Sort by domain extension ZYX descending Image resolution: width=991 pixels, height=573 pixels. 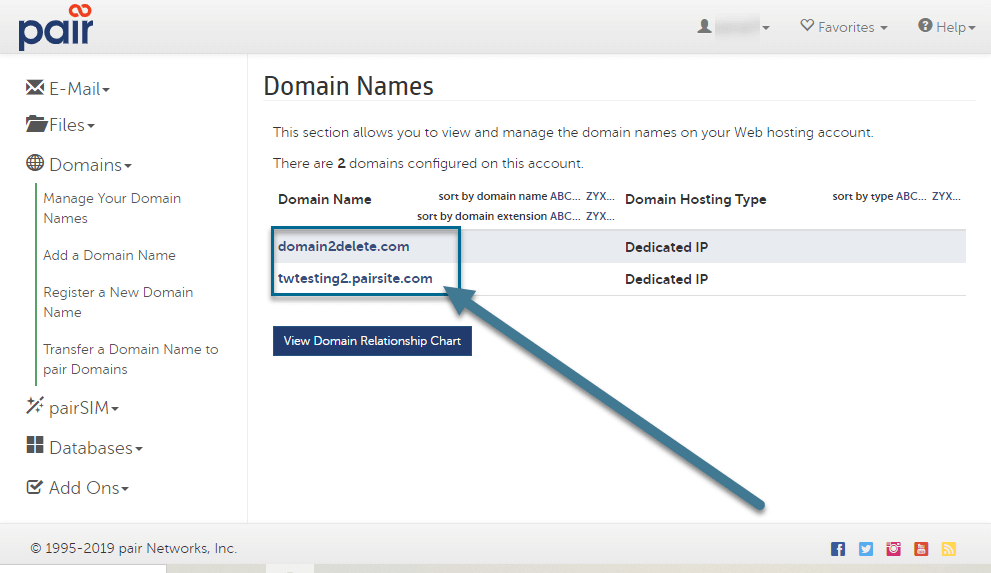pos(600,216)
